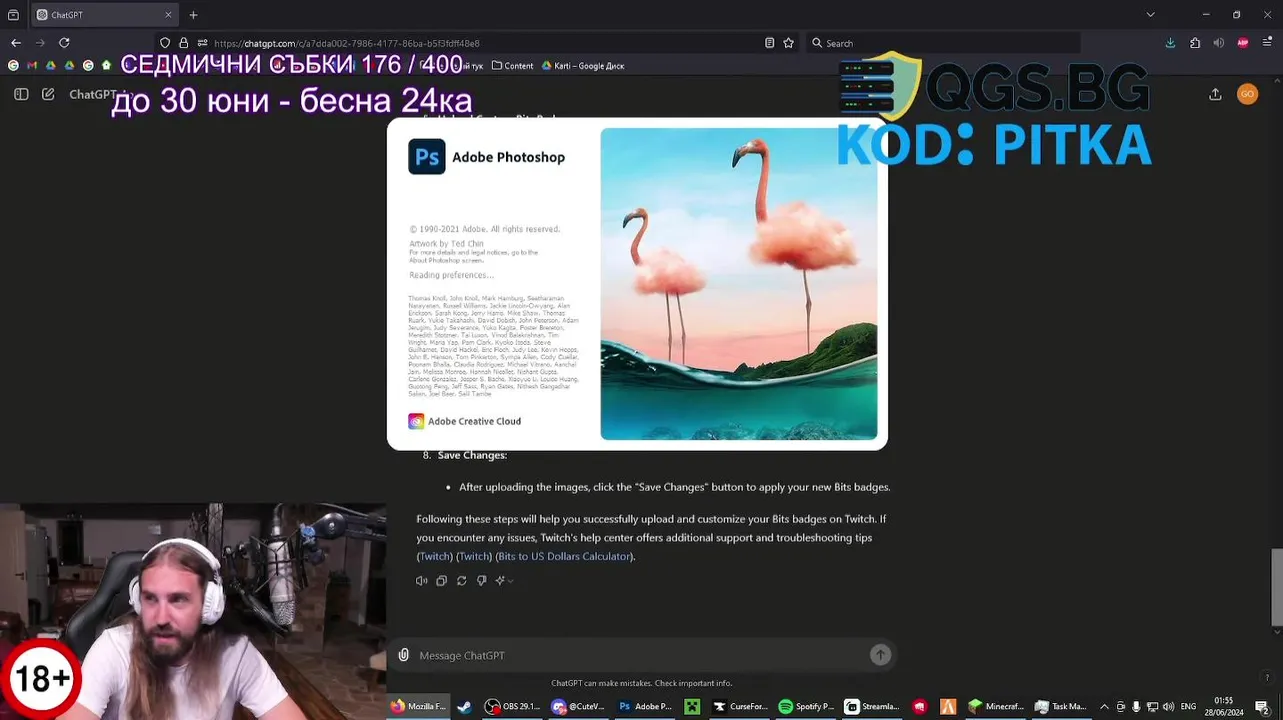This screenshot has width=1283, height=720.
Task: Open the Firefox hamburger application menu
Action: [1267, 43]
